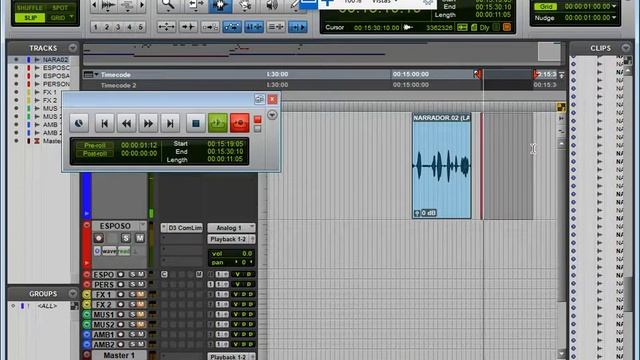
Task: Click Online button in Transport window
Action: (79, 123)
